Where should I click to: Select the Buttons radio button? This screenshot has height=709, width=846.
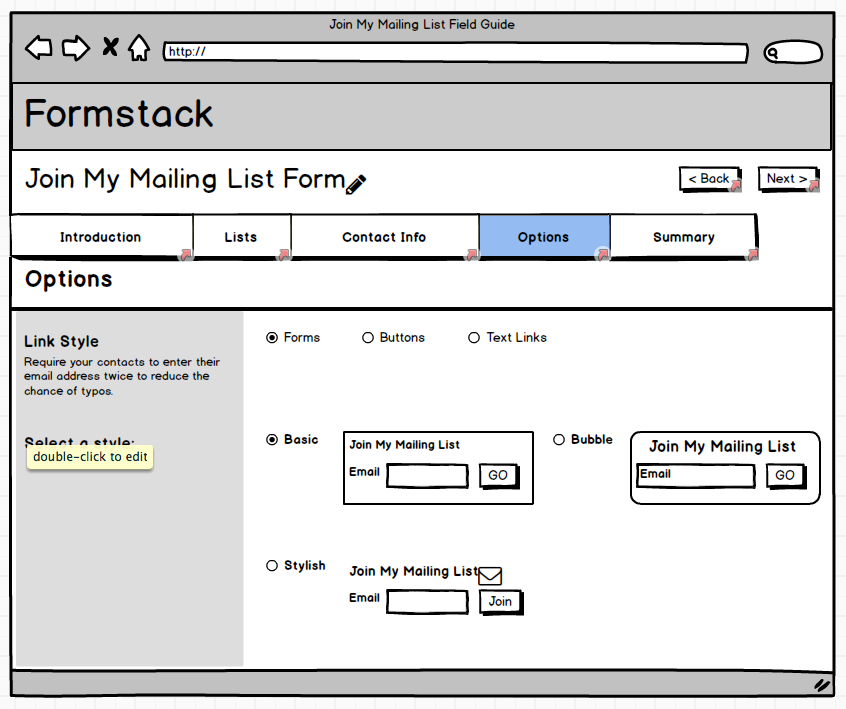(x=367, y=338)
